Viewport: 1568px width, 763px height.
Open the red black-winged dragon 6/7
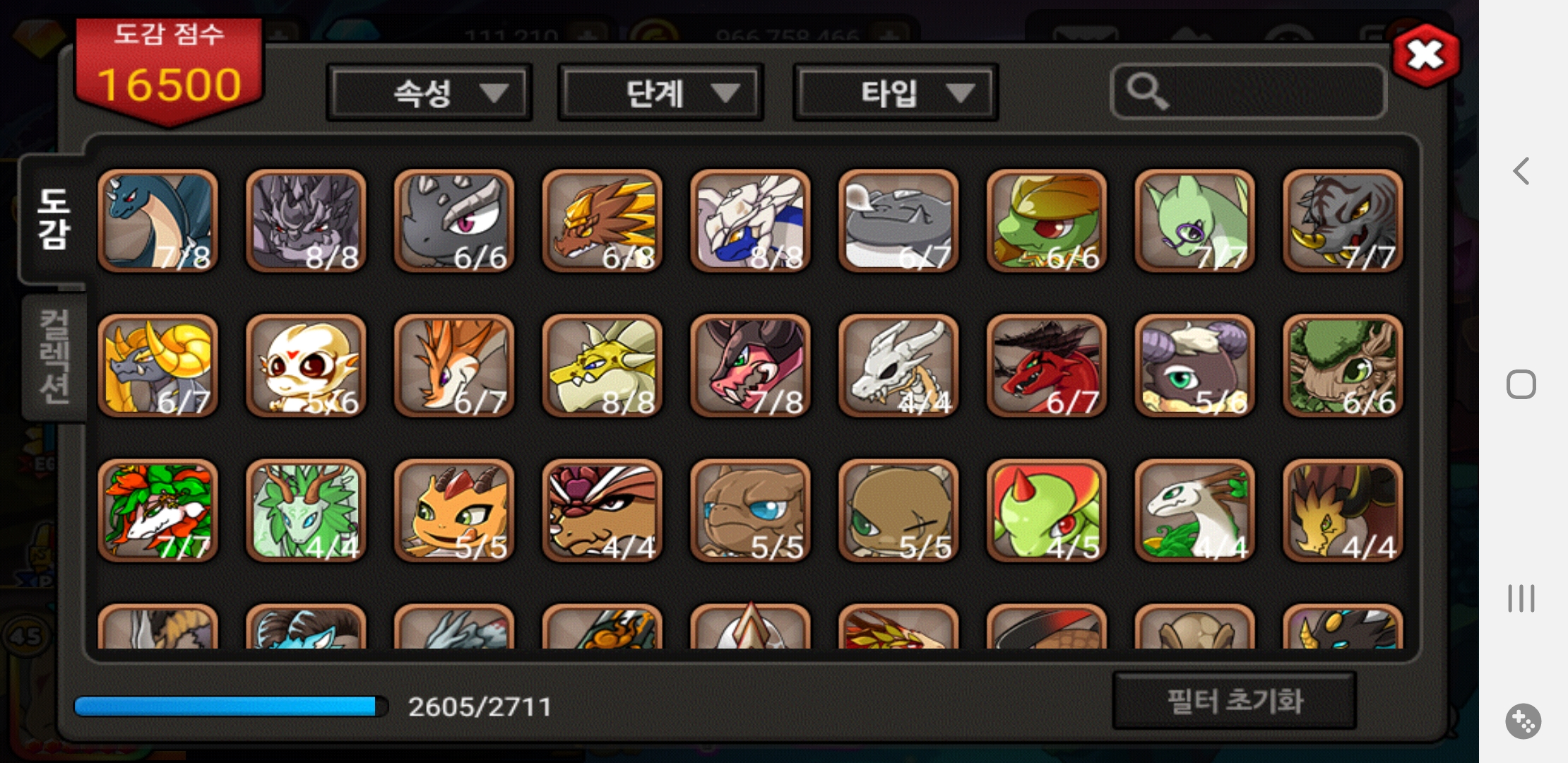tap(1047, 366)
